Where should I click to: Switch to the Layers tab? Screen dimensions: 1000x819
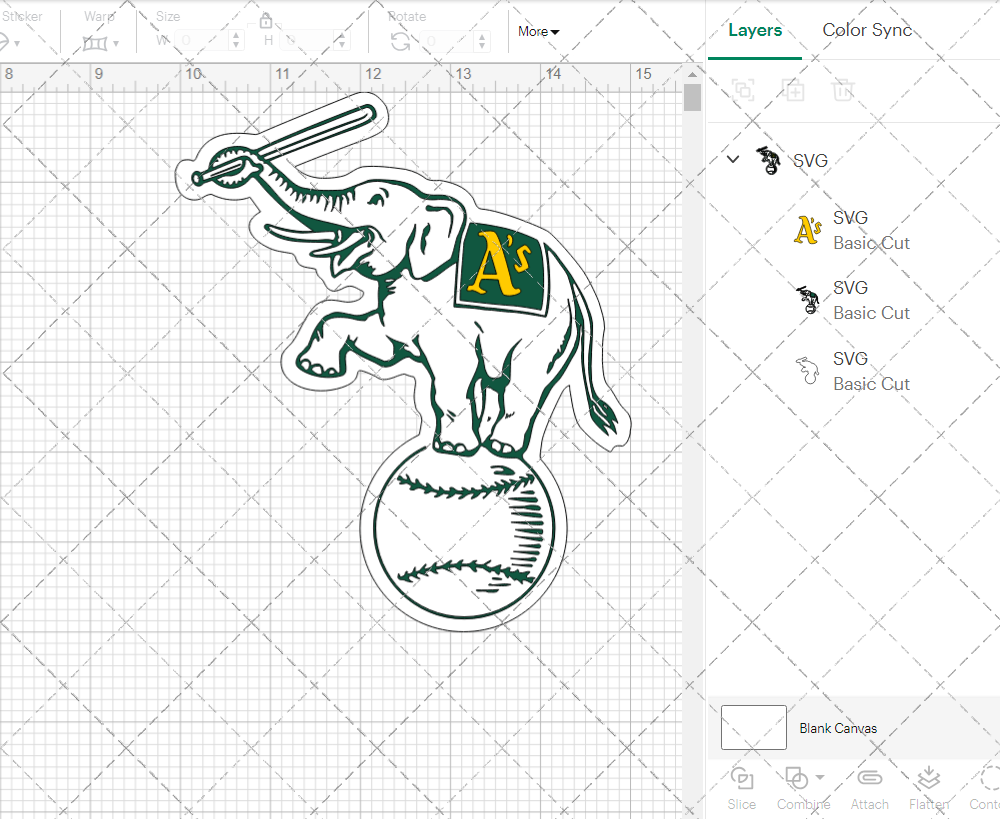tap(754, 30)
